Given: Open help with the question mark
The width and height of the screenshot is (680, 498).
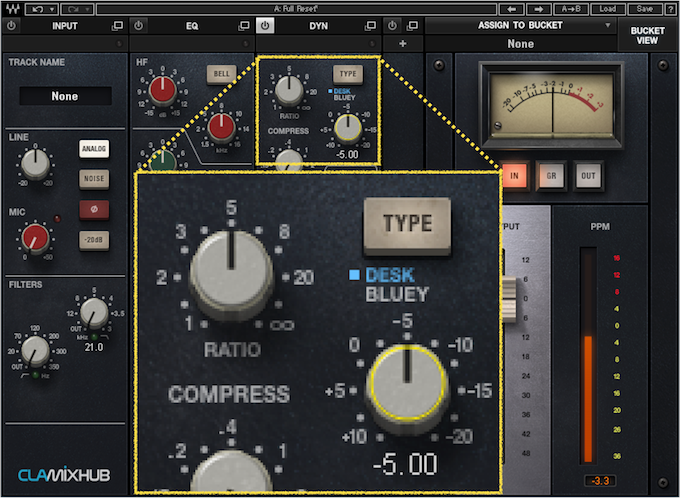Looking at the screenshot, I should click(x=670, y=9).
